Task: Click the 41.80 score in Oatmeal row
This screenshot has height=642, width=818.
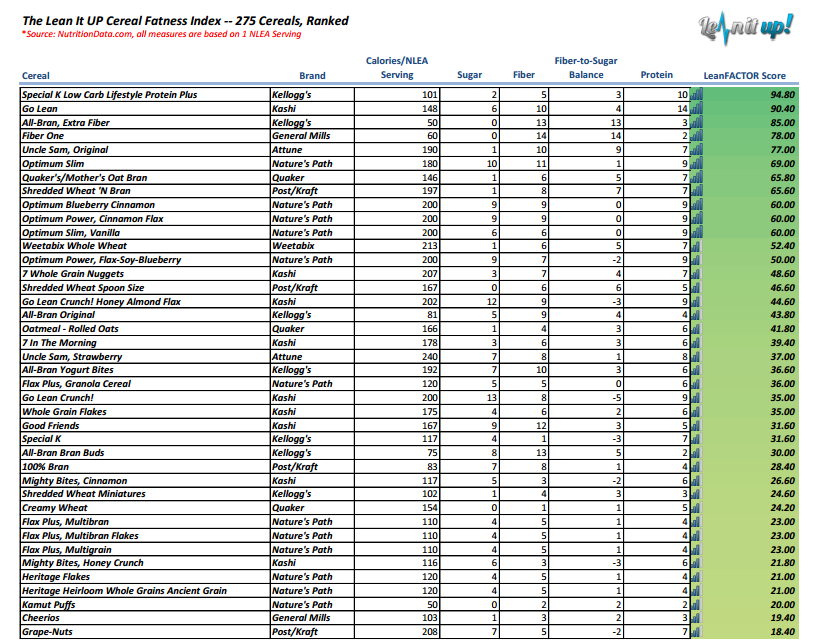Action: pyautogui.click(x=783, y=329)
